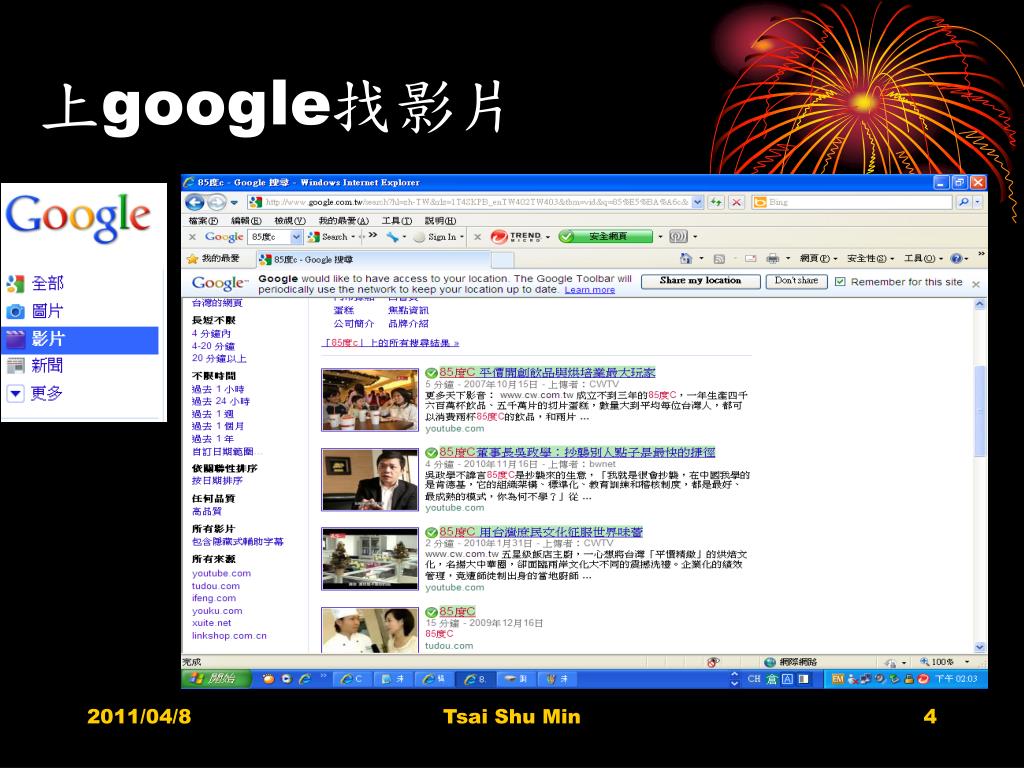Image resolution: width=1024 pixels, height=768 pixels.
Task: Click the Trend Micro wireless signal icon
Action: [x=679, y=236]
